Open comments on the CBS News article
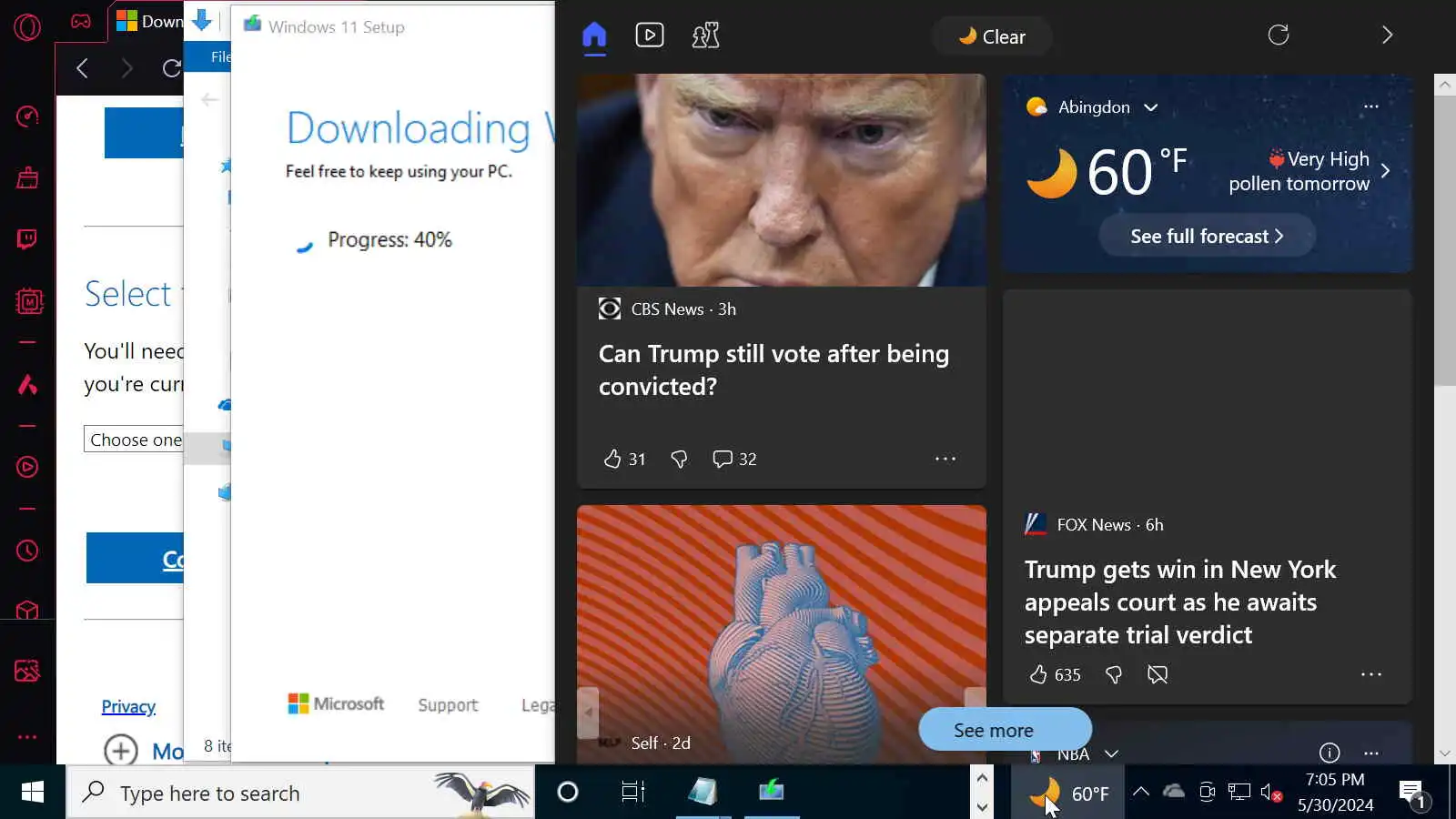Image resolution: width=1456 pixels, height=819 pixels. point(734,459)
